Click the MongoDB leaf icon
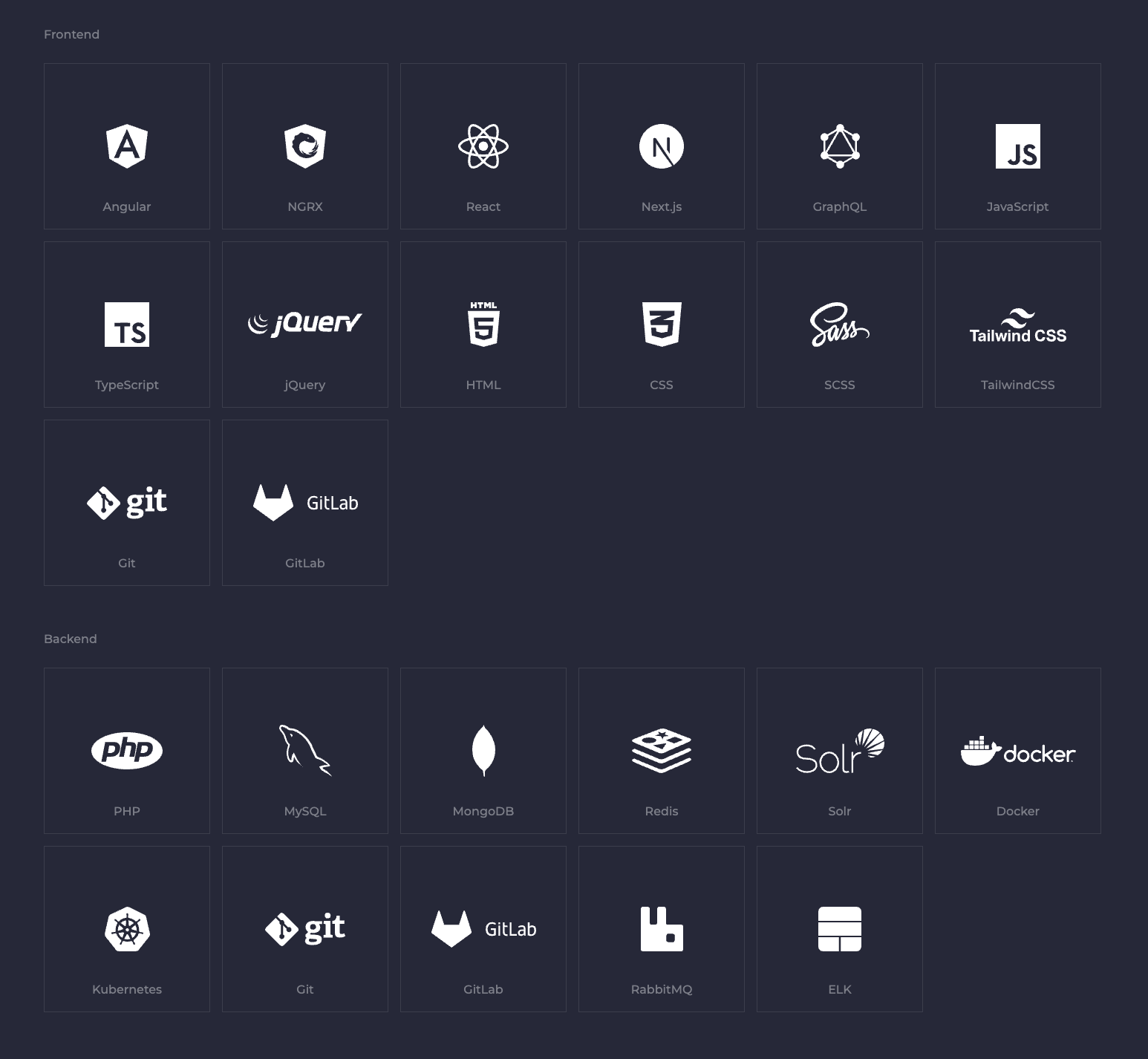 [483, 750]
